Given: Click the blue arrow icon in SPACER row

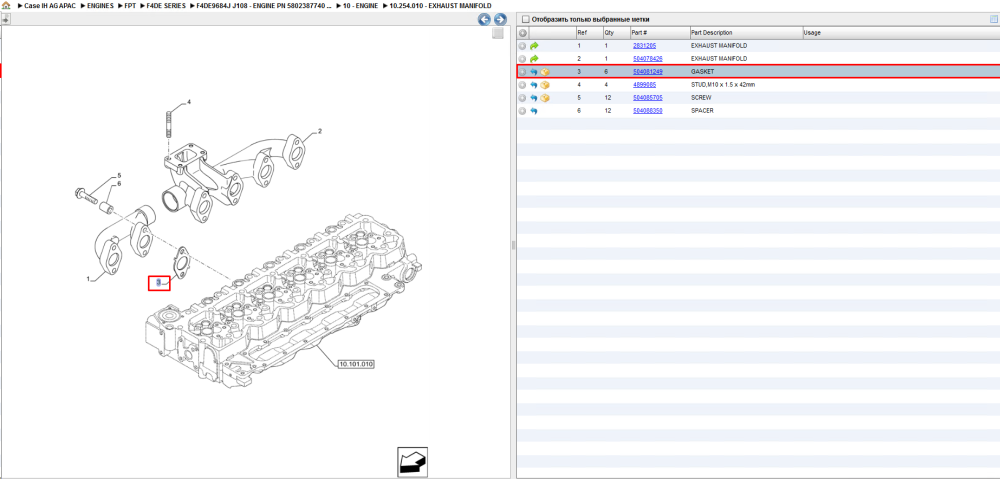Looking at the screenshot, I should pyautogui.click(x=534, y=111).
